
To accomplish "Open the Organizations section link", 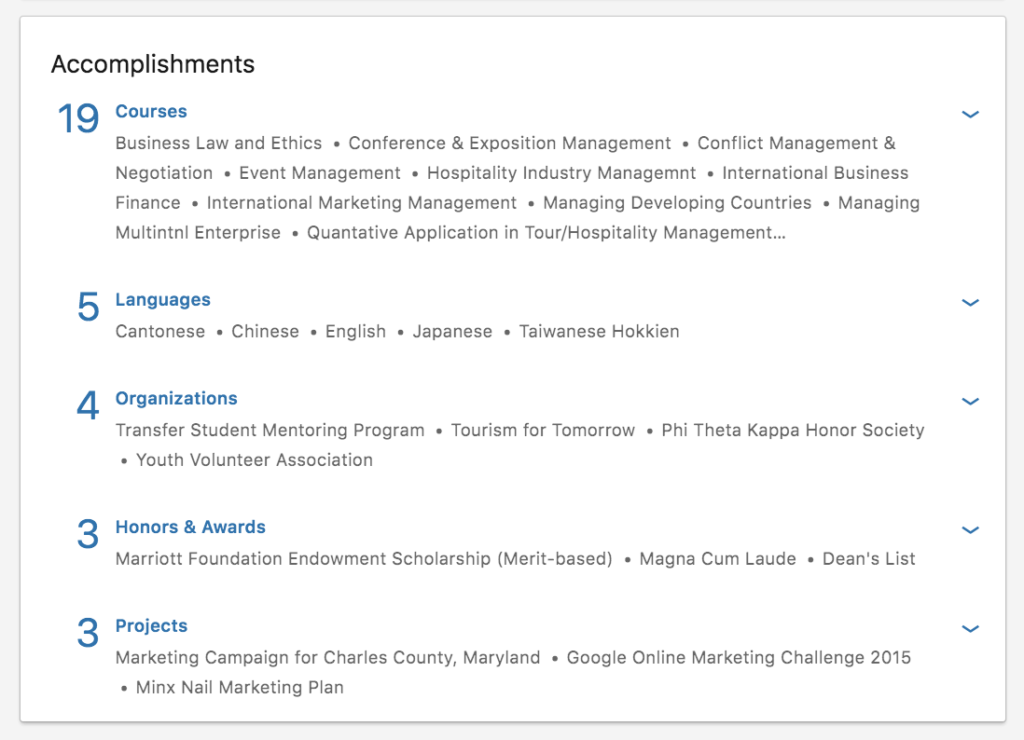I will coord(176,398).
